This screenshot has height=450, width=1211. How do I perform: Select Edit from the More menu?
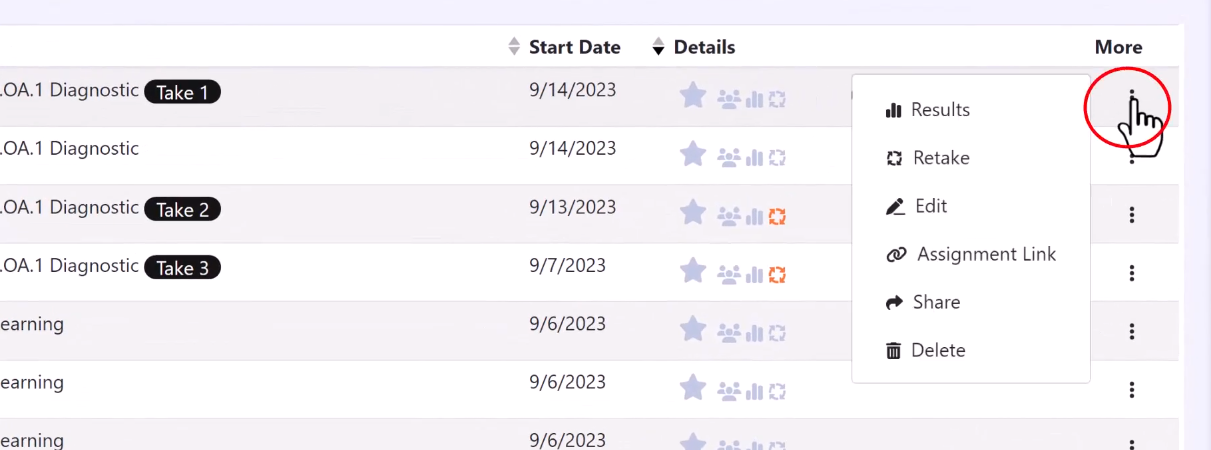pos(917,206)
